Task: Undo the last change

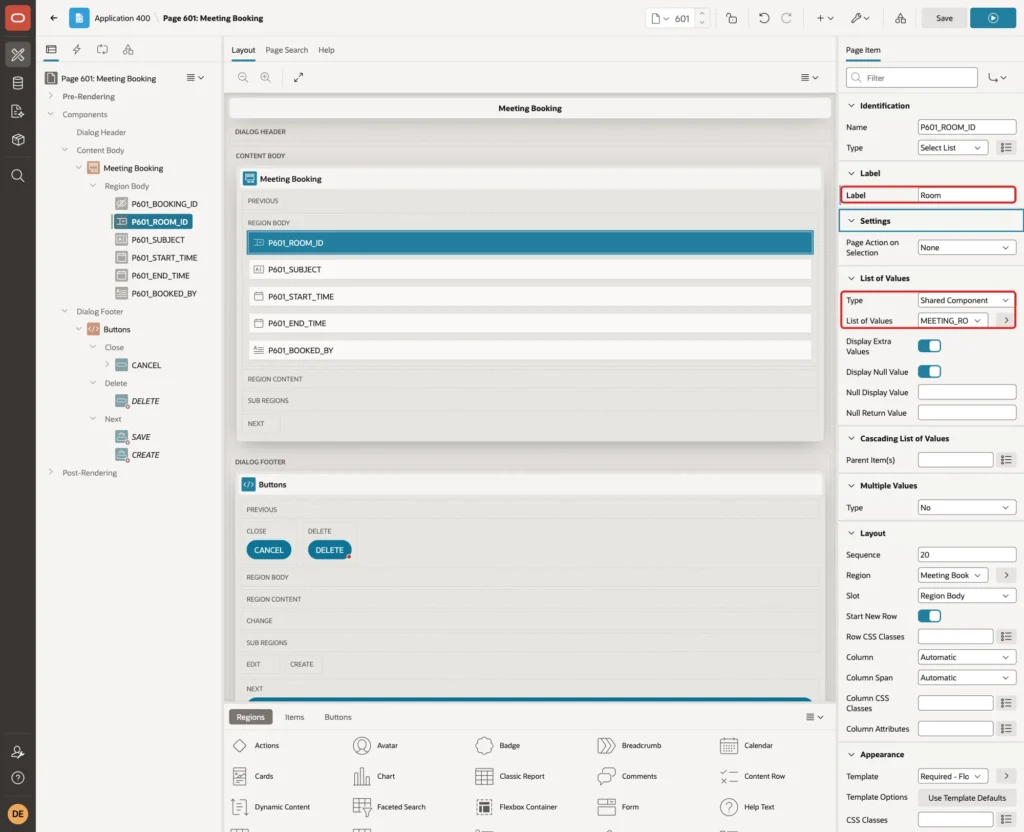Action: [x=763, y=18]
